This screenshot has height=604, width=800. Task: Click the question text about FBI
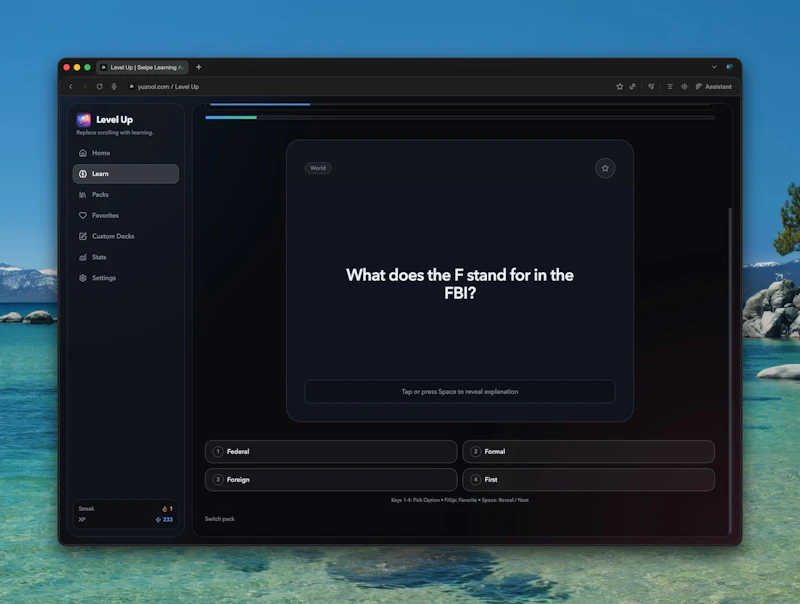click(x=460, y=284)
